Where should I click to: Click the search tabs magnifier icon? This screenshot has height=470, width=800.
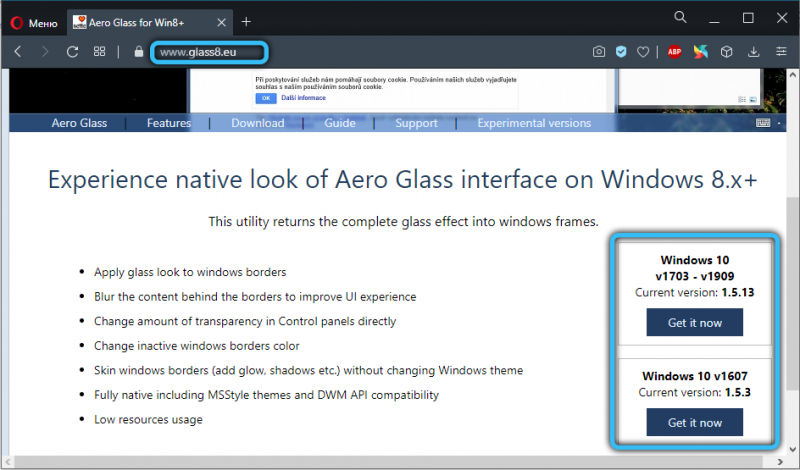click(680, 17)
